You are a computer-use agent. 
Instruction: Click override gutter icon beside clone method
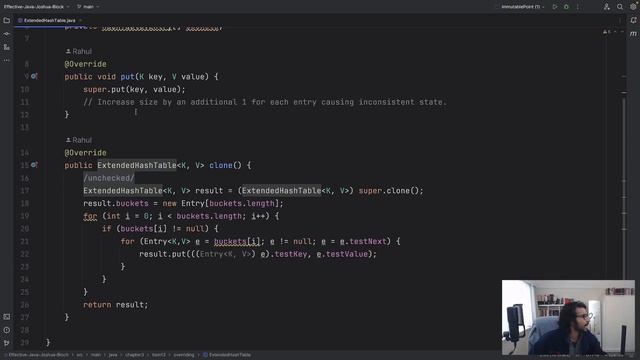pyautogui.click(x=34, y=165)
